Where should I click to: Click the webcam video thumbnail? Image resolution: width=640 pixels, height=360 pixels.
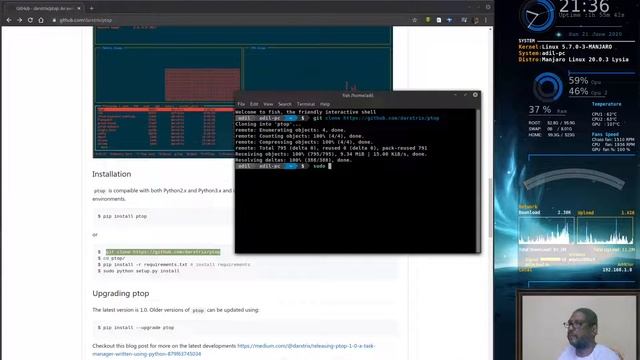[x=579, y=327]
